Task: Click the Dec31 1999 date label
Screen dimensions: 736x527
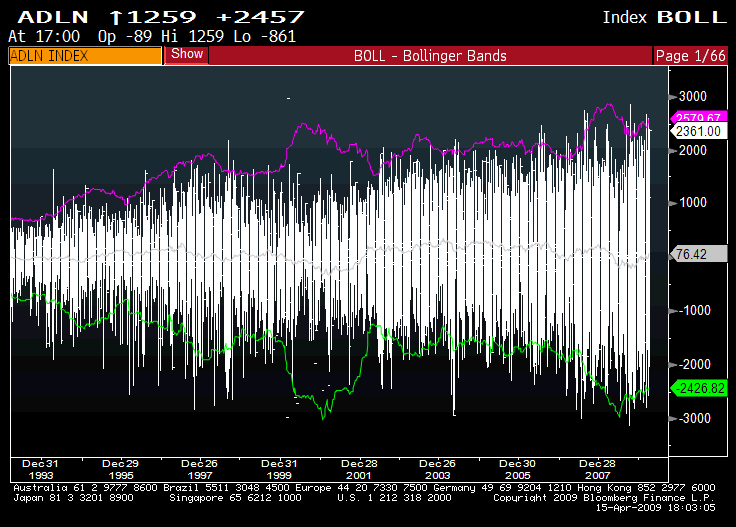Action: click(279, 469)
